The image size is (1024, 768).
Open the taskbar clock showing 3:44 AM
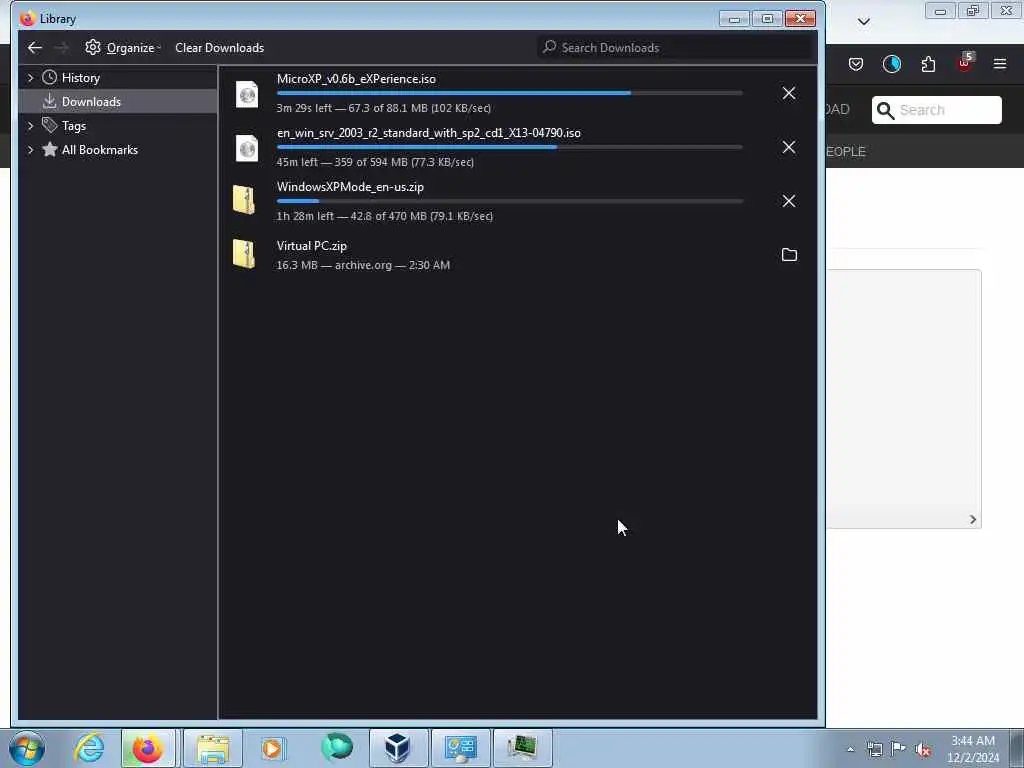tap(973, 749)
